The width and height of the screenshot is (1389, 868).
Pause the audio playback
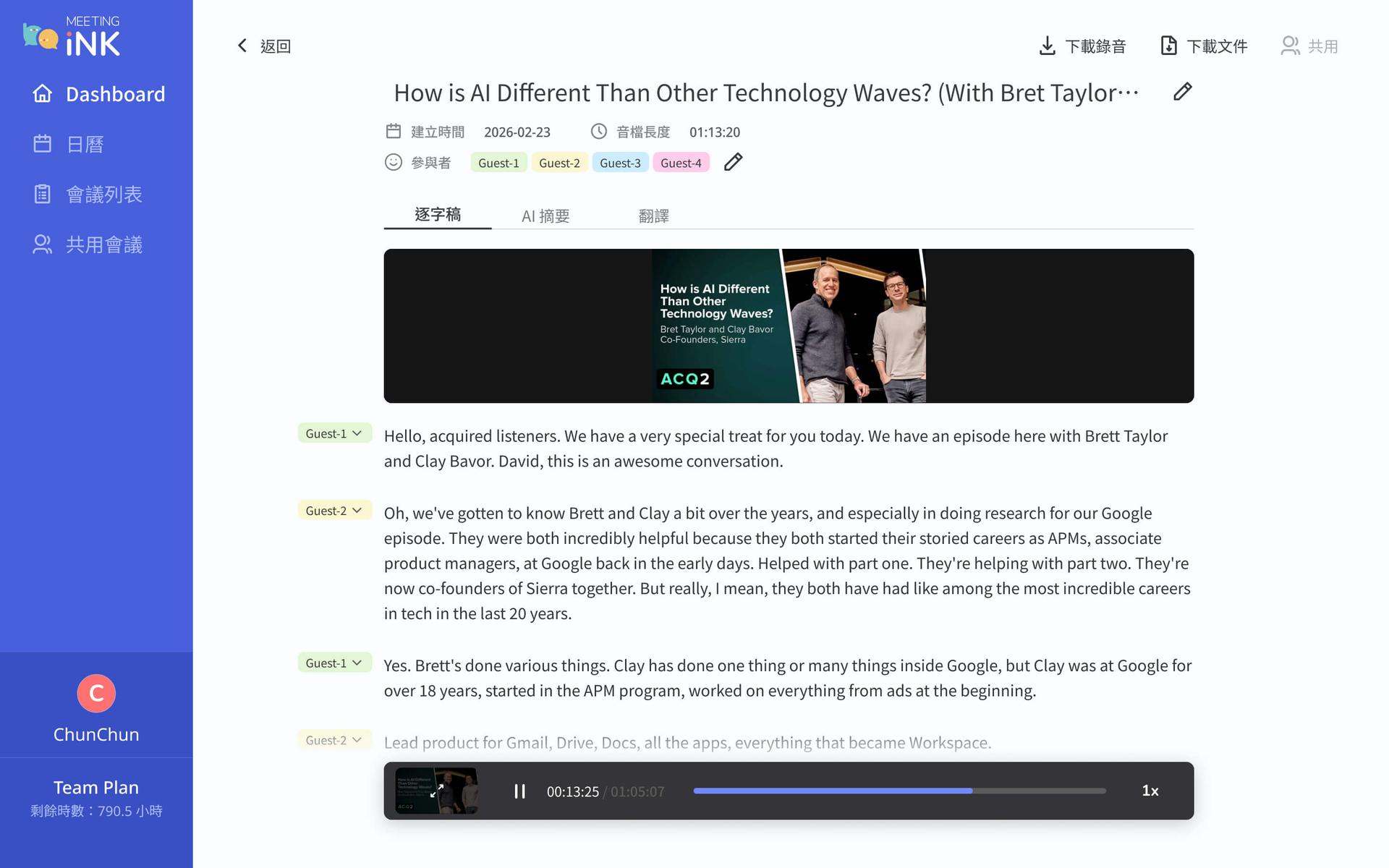click(x=519, y=791)
